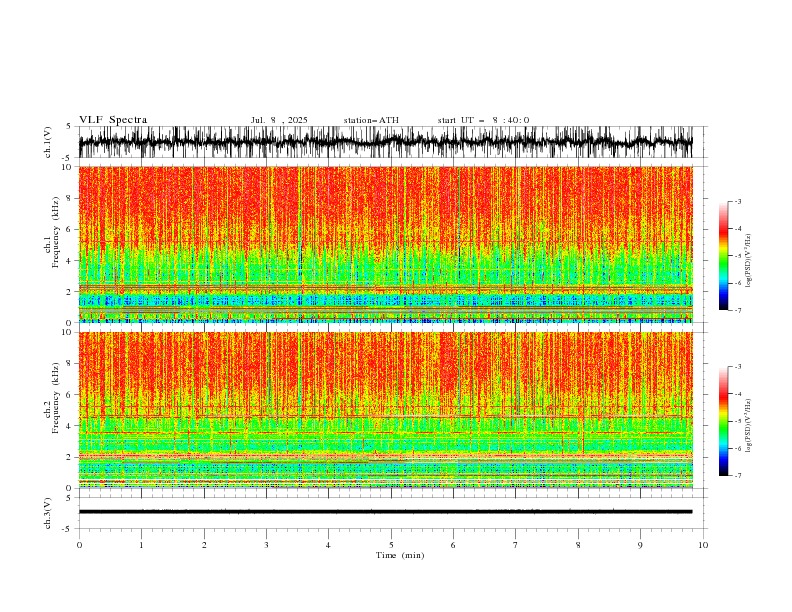The image size is (792, 612).
Task: Click the "0" tick on the time axis
Action: tap(79, 545)
